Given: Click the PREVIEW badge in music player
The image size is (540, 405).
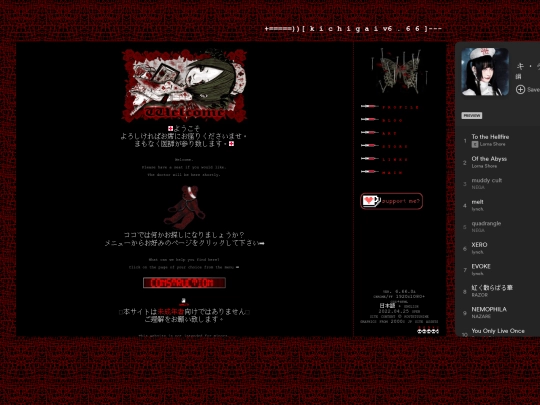Looking at the screenshot, I should pos(472,116).
